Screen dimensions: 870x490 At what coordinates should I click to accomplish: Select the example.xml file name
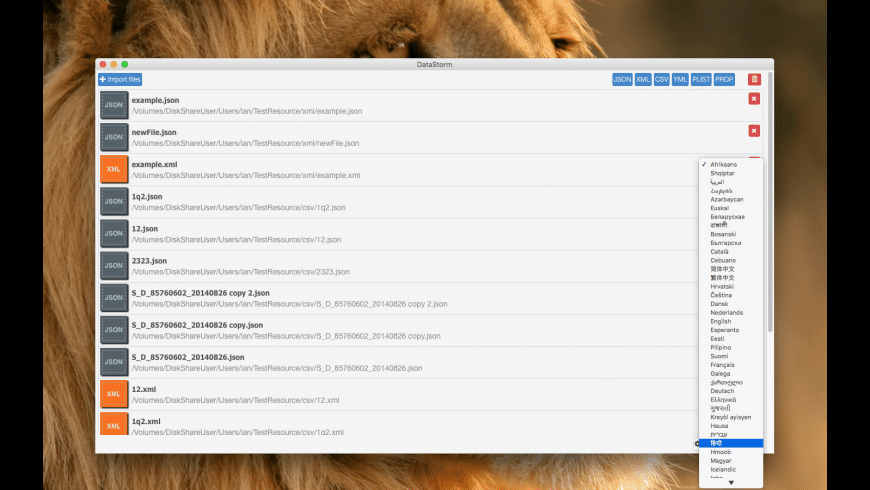click(154, 165)
